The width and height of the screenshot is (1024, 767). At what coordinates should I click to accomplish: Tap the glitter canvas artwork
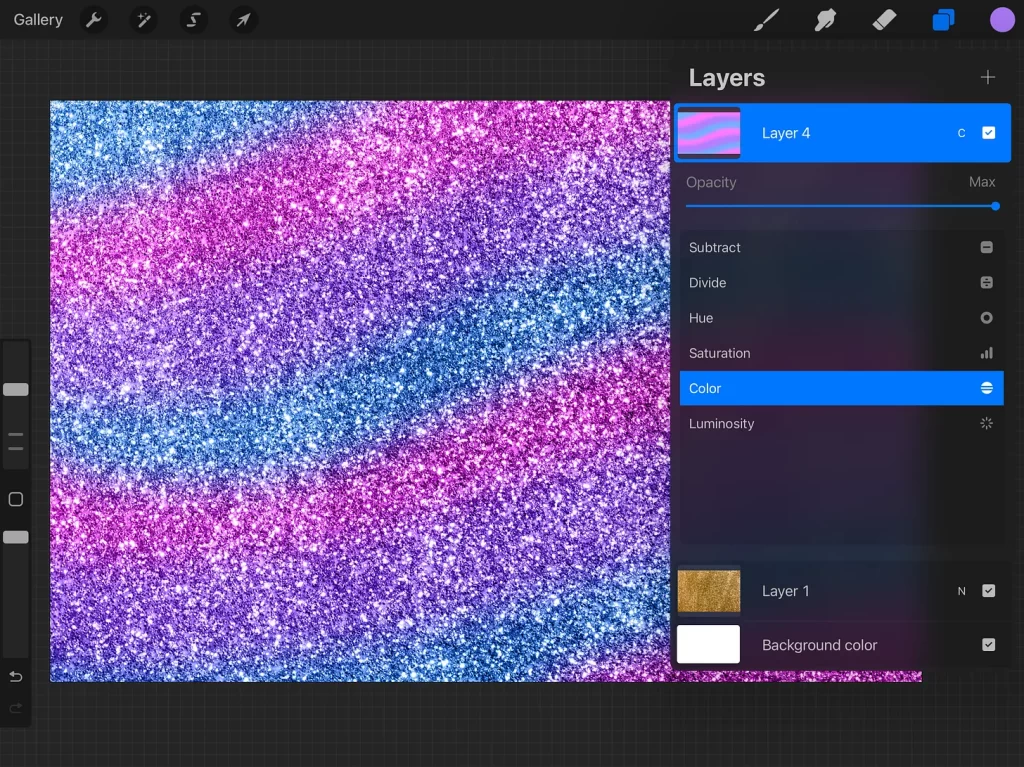click(x=360, y=391)
